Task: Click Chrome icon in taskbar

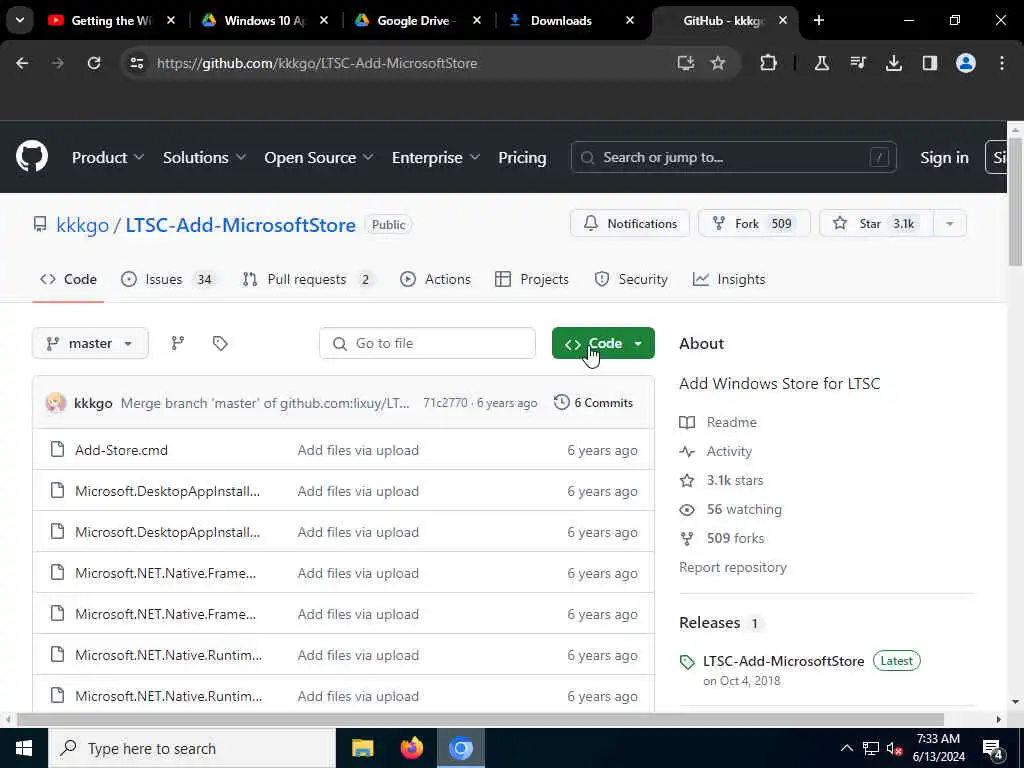Action: [460, 748]
